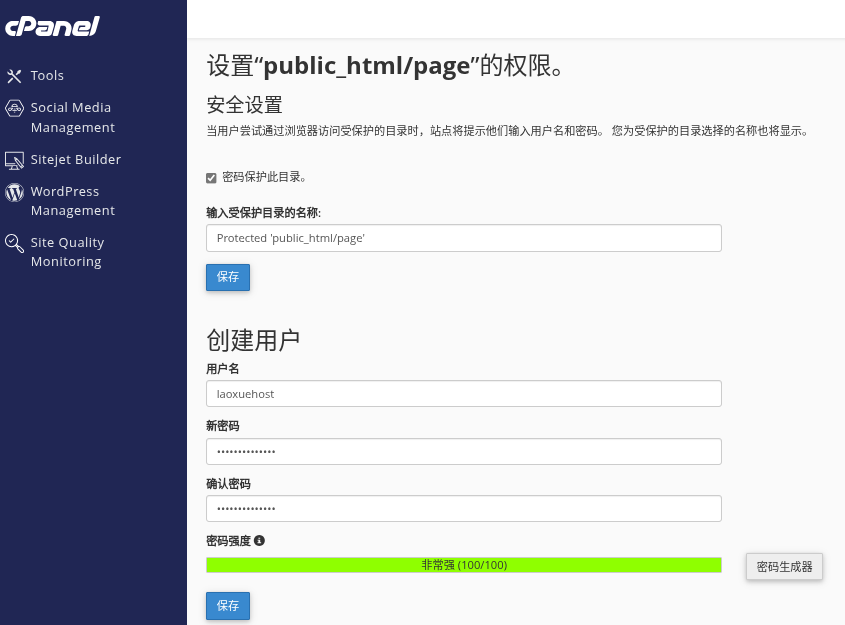Select the Social Media Management text label
845x625 pixels.
coord(72,117)
